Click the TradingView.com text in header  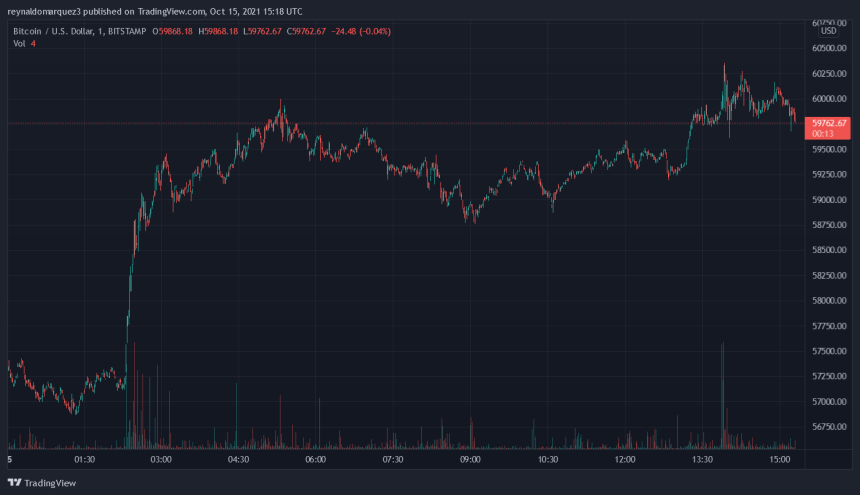tap(172, 12)
